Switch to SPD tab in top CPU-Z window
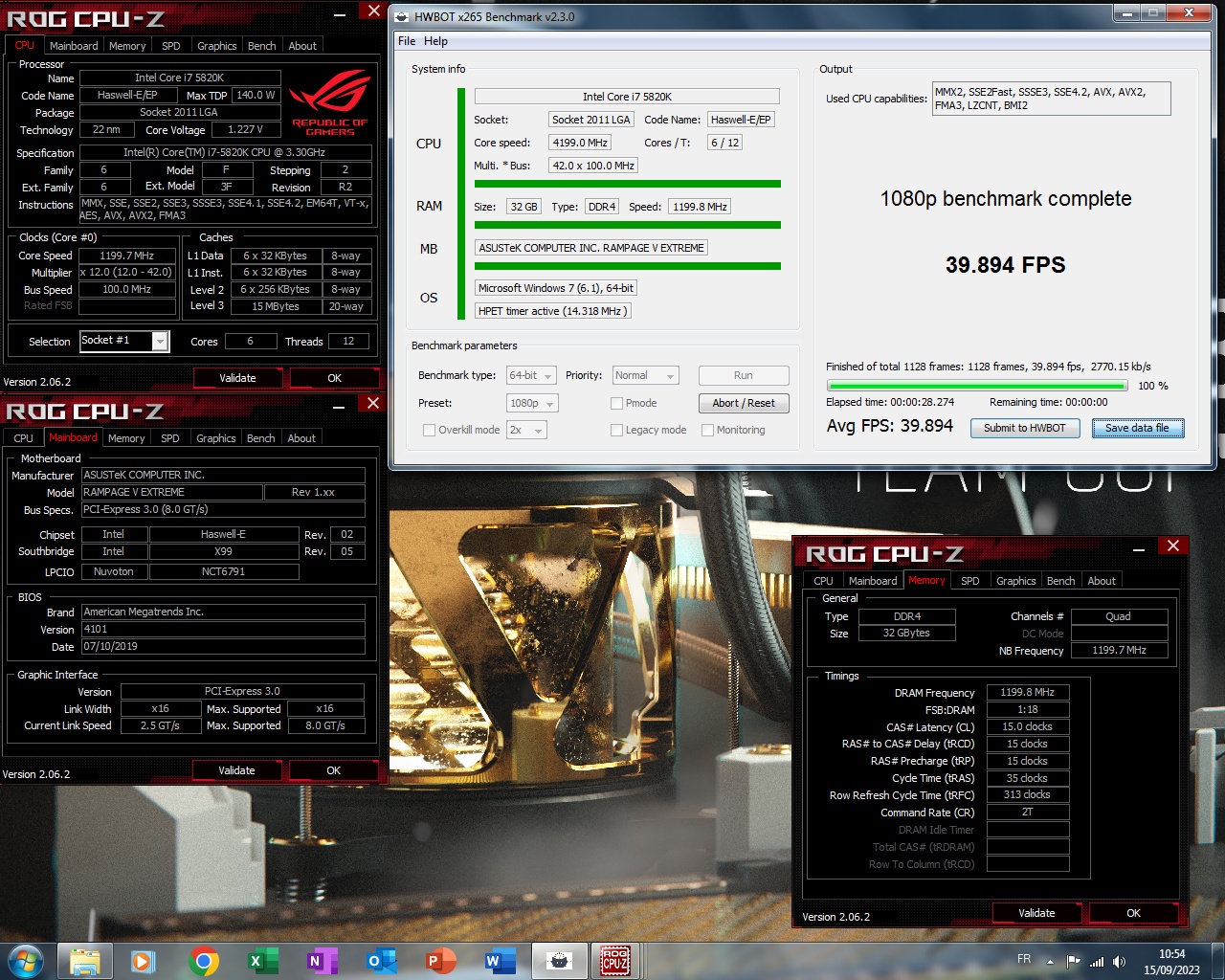The width and height of the screenshot is (1225, 980). click(171, 46)
